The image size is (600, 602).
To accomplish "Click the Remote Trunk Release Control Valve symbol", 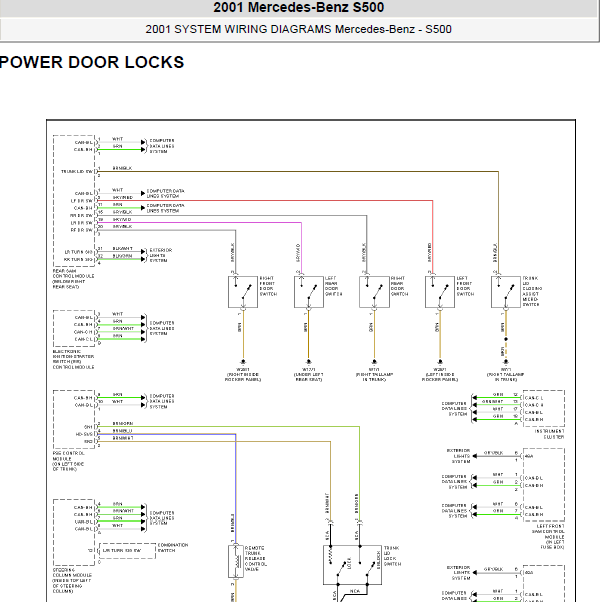I will [236, 561].
